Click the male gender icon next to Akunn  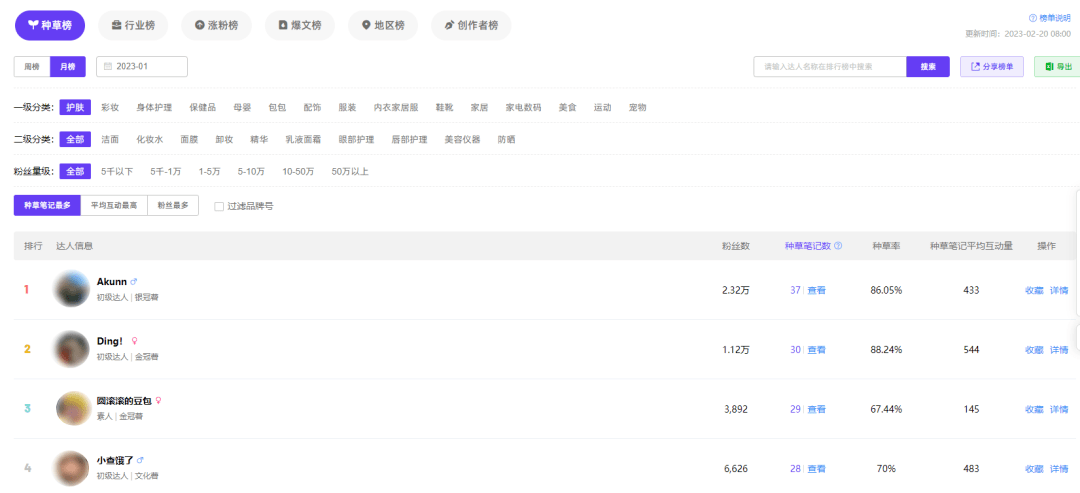[x=134, y=281]
